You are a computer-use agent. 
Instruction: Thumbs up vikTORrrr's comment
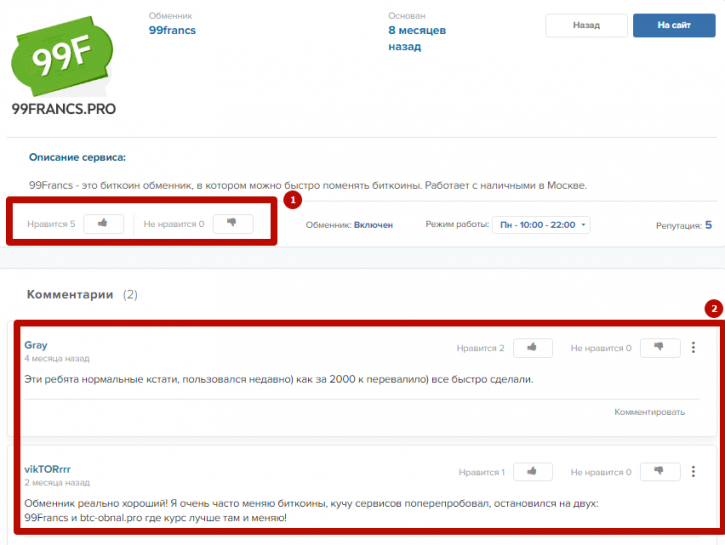tap(533, 472)
